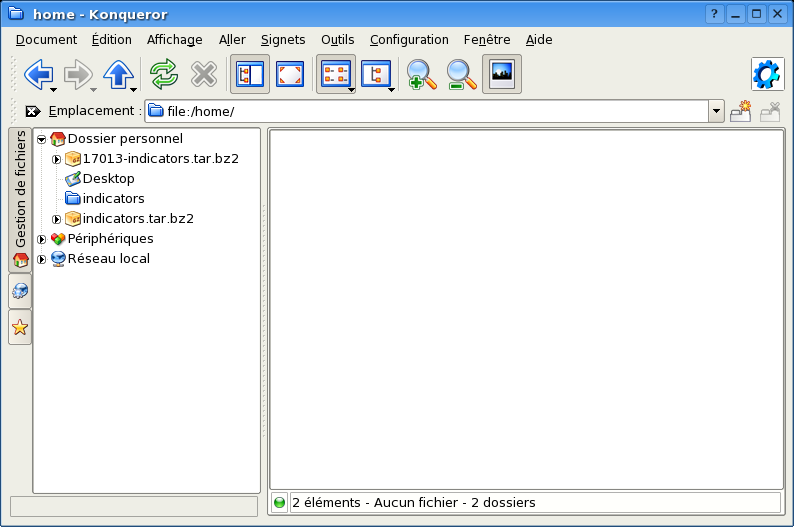Open back history dropdown arrow
The image size is (794, 527).
click(53, 90)
